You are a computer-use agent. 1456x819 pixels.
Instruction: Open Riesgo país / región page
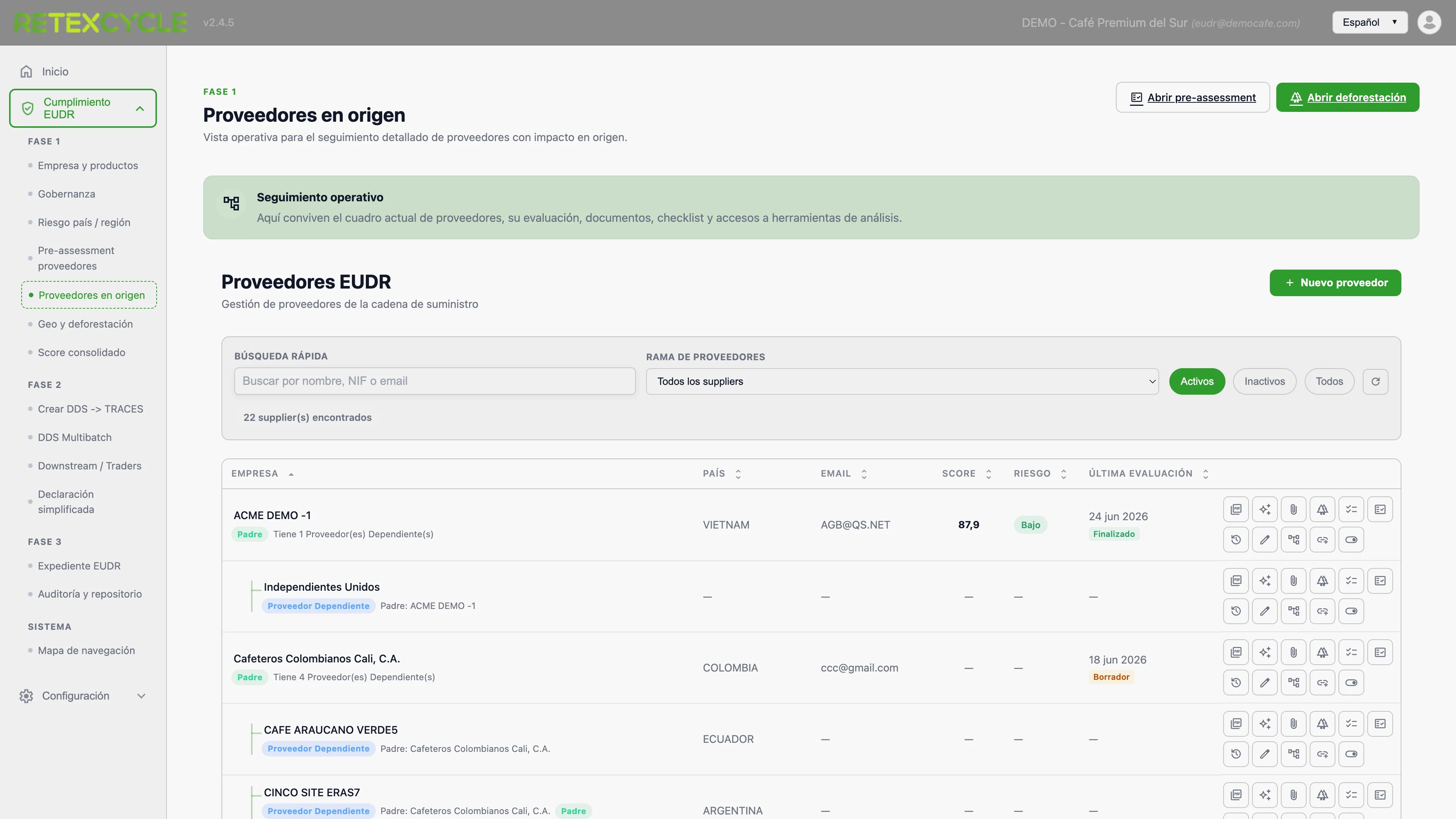tap(84, 222)
